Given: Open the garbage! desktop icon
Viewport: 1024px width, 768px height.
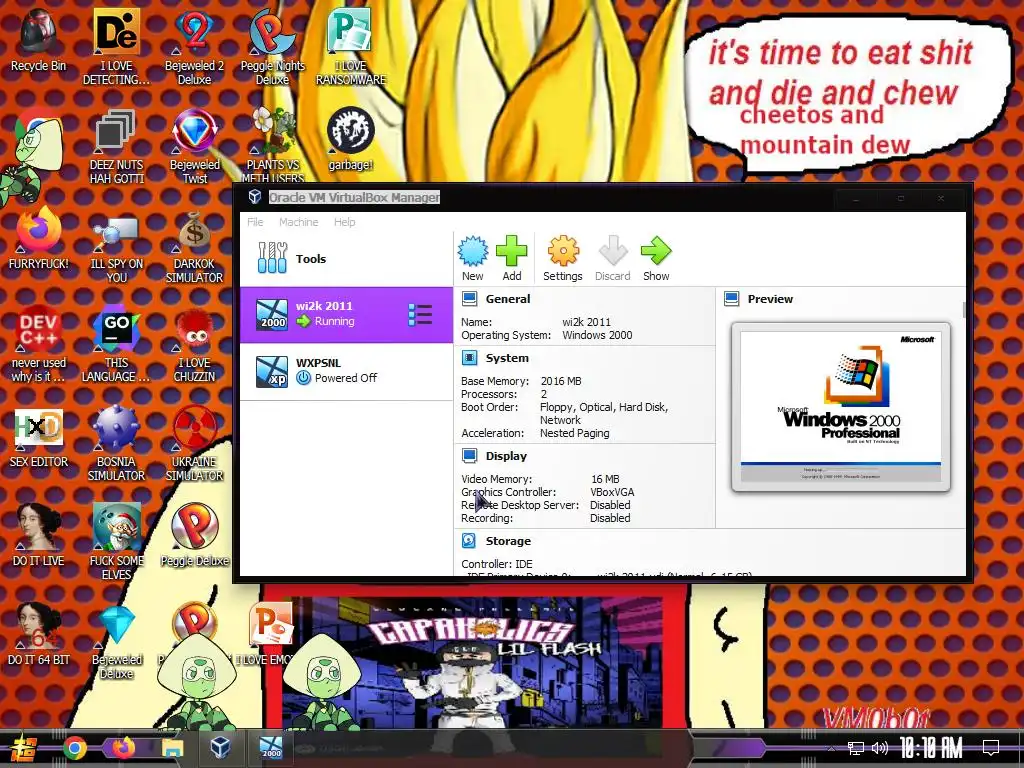Looking at the screenshot, I should pyautogui.click(x=351, y=140).
